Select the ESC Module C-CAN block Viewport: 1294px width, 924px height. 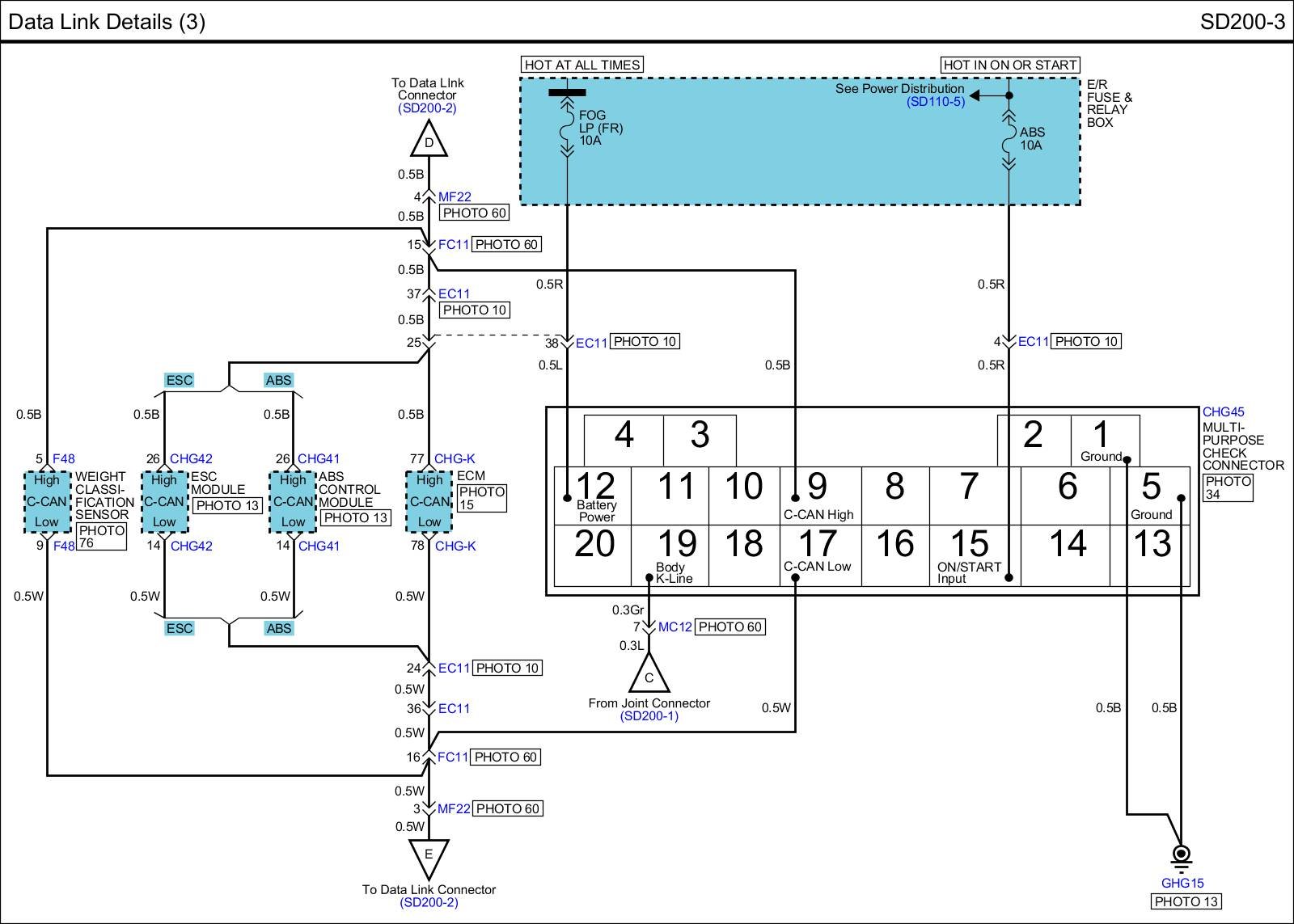point(164,501)
